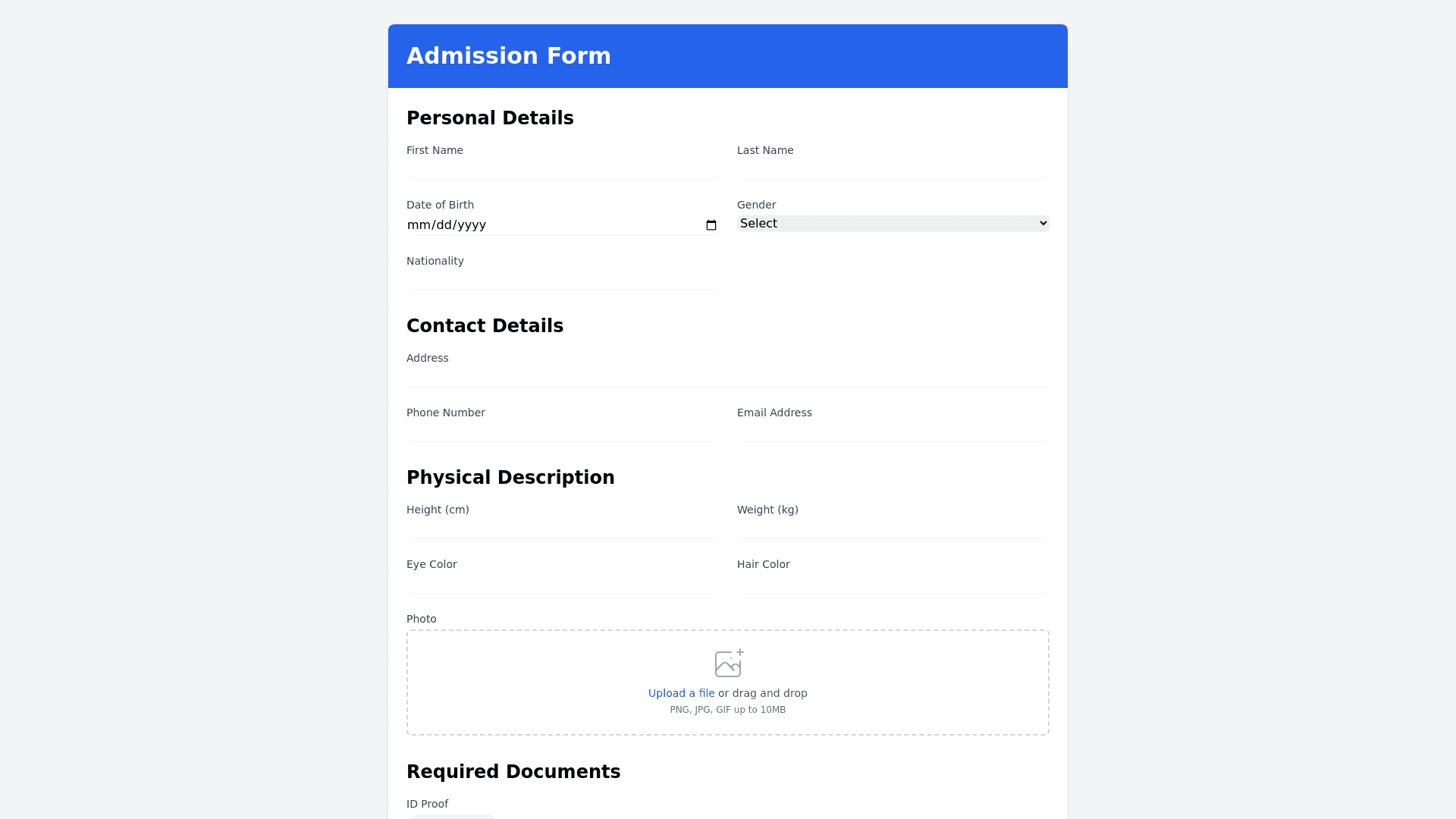Click the Weight (kg) field
1456x819 pixels.
click(x=893, y=529)
